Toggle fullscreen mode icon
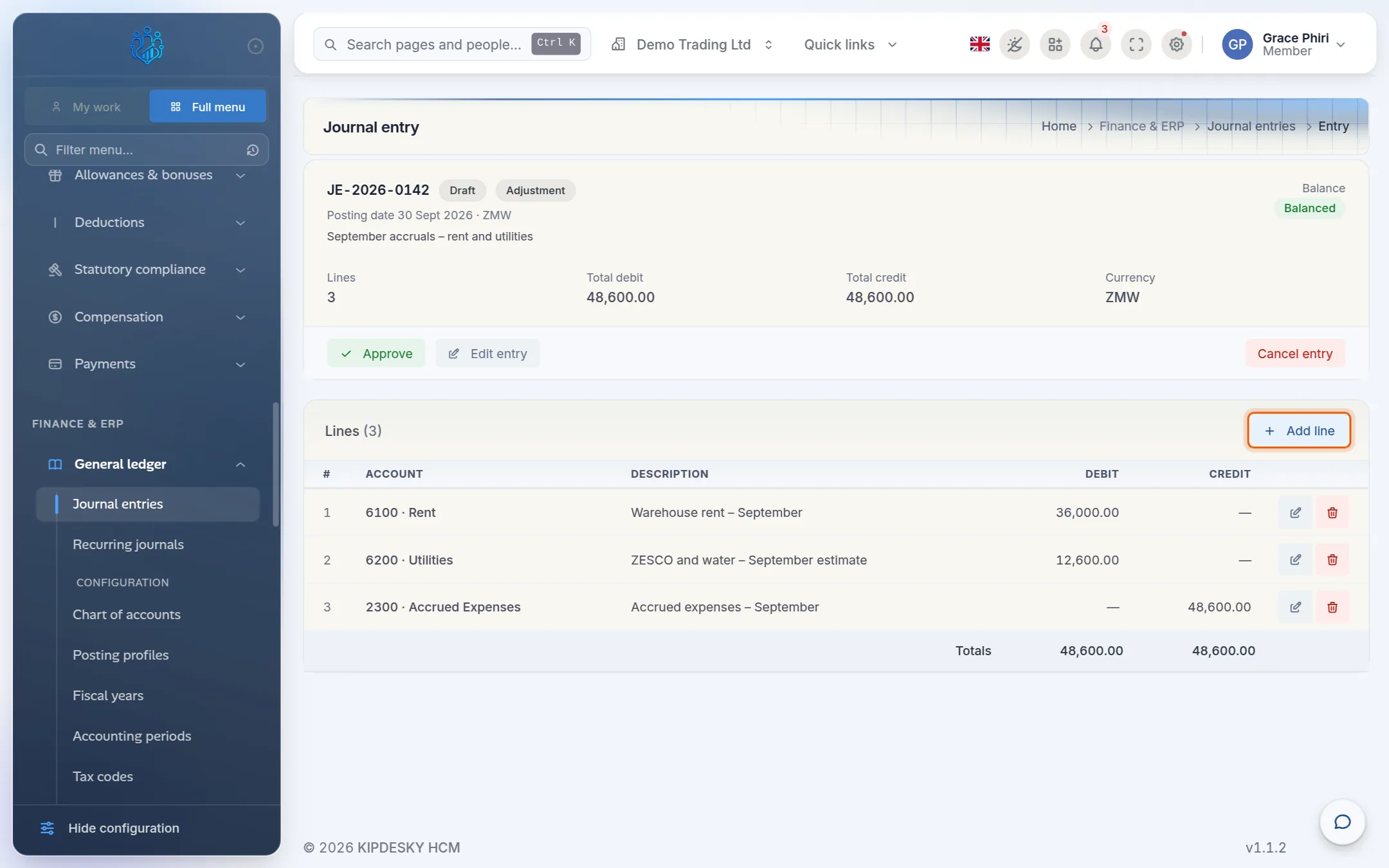The height and width of the screenshot is (868, 1389). 1136,44
